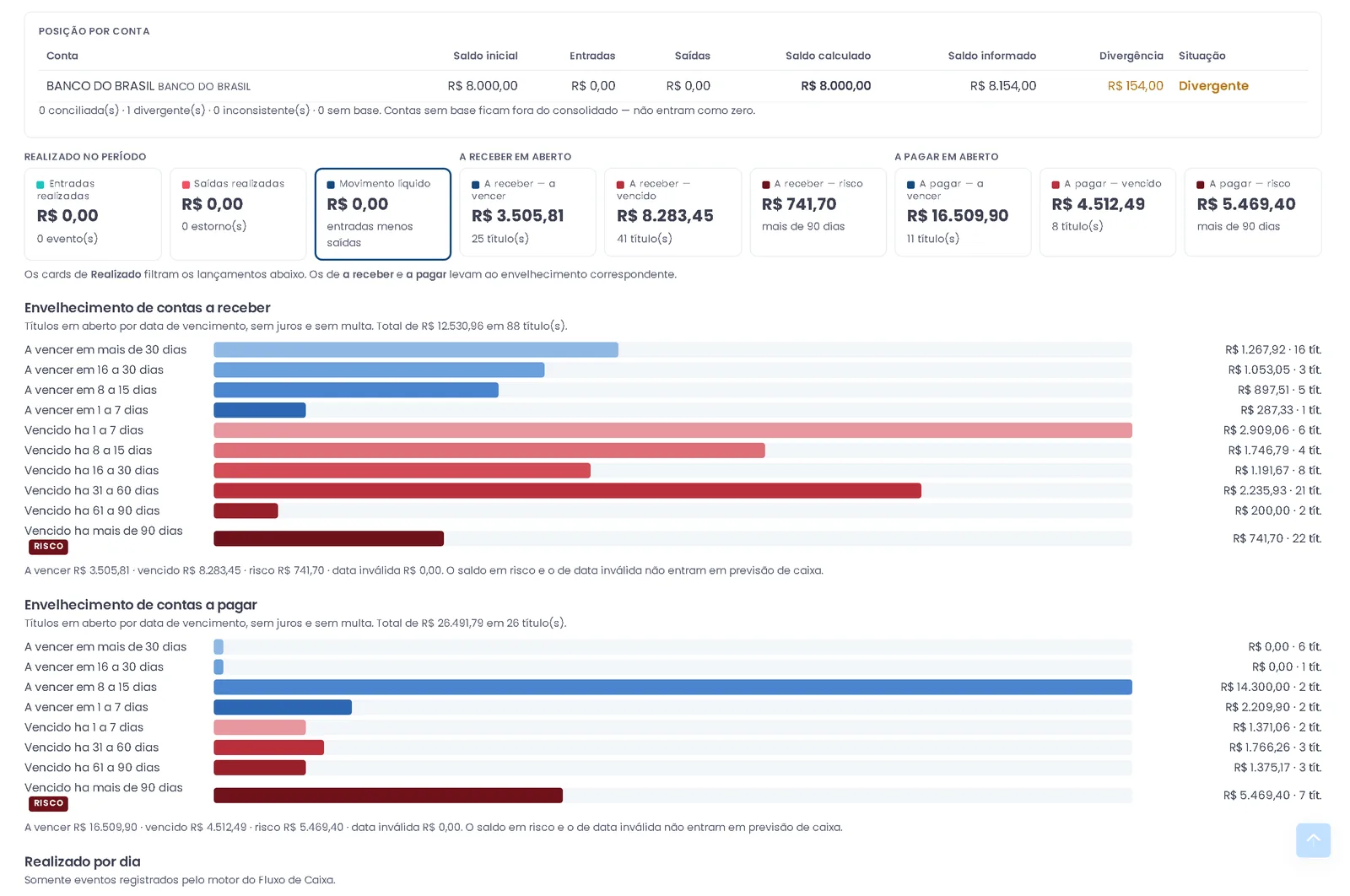The height and width of the screenshot is (896, 1350).
Task: Open the 'A receber — a vencer' card
Action: 527,212
